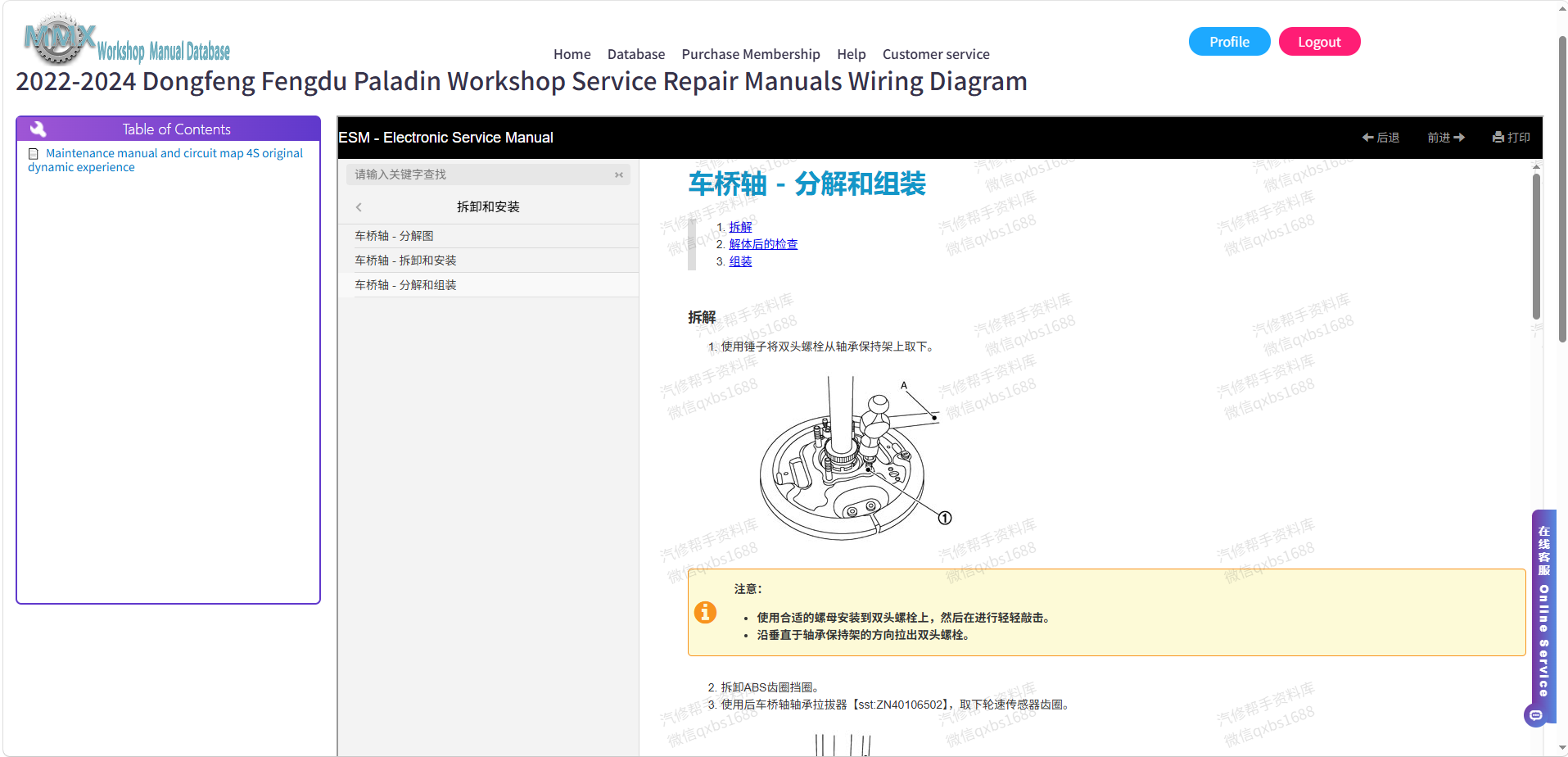Open Customer service page
Image resolution: width=1568 pixels, height=757 pixels.
point(936,54)
